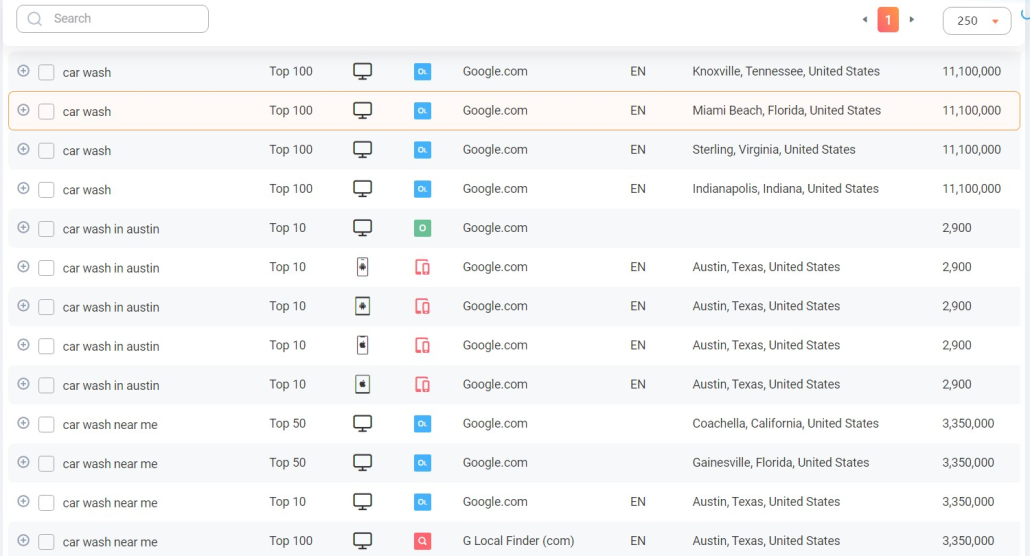Click Coachella, California, United States cell

[785, 423]
